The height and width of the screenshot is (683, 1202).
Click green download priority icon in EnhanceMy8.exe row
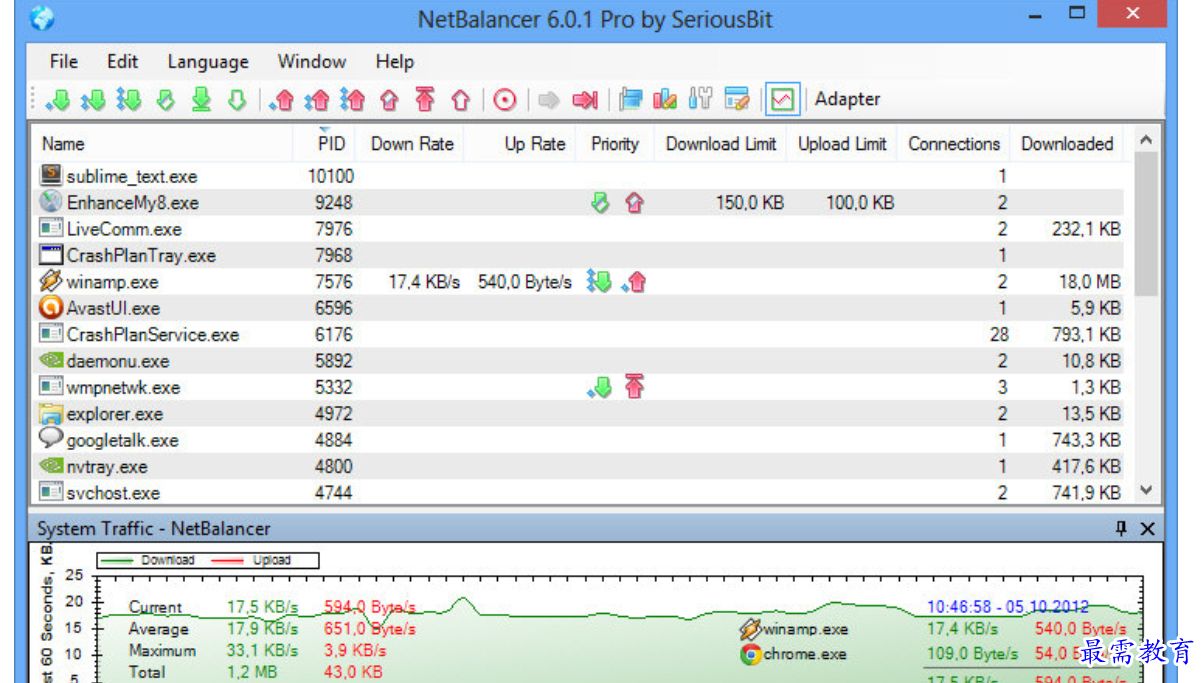[600, 203]
